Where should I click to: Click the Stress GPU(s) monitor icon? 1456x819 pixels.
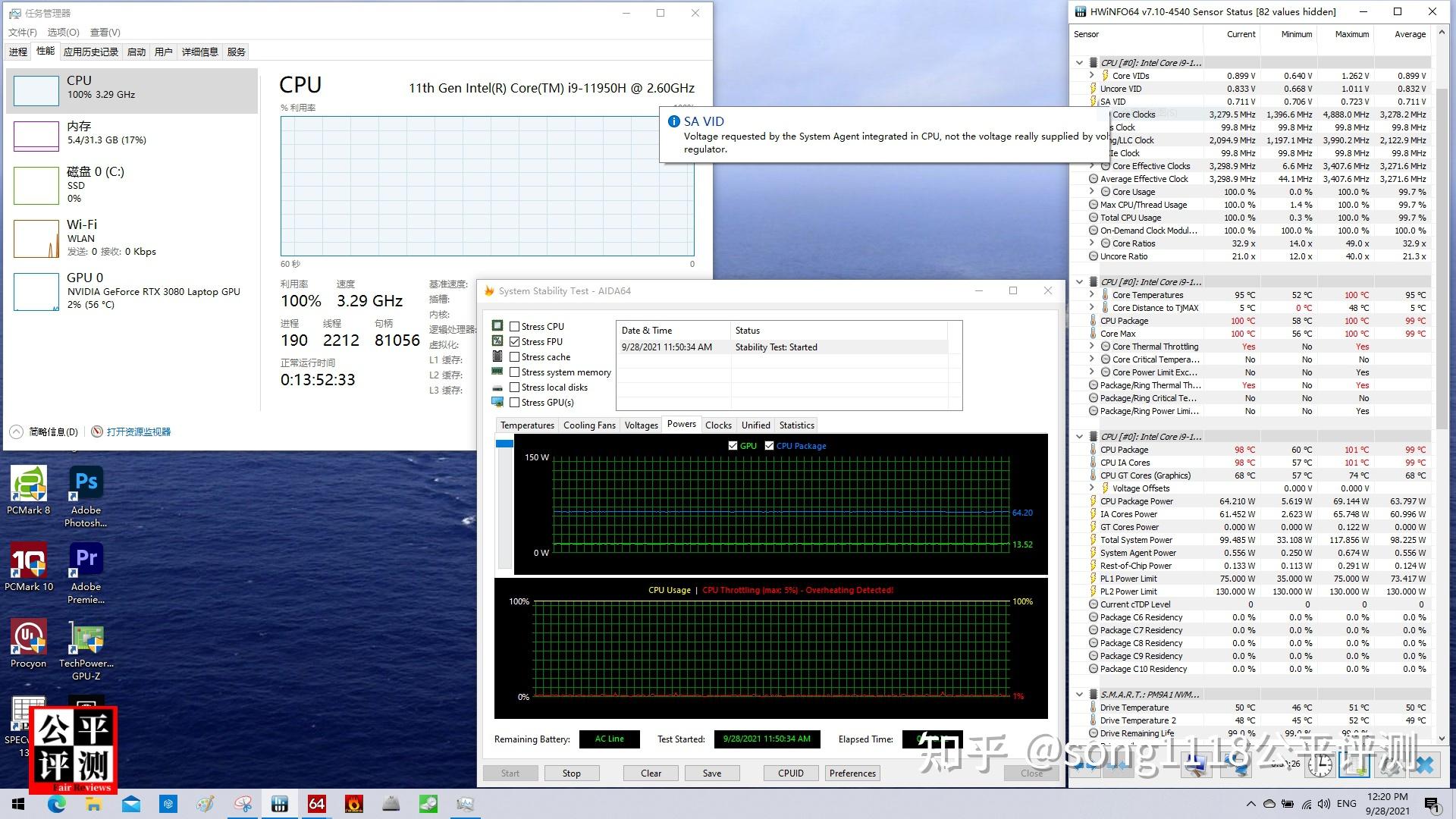[x=498, y=403]
